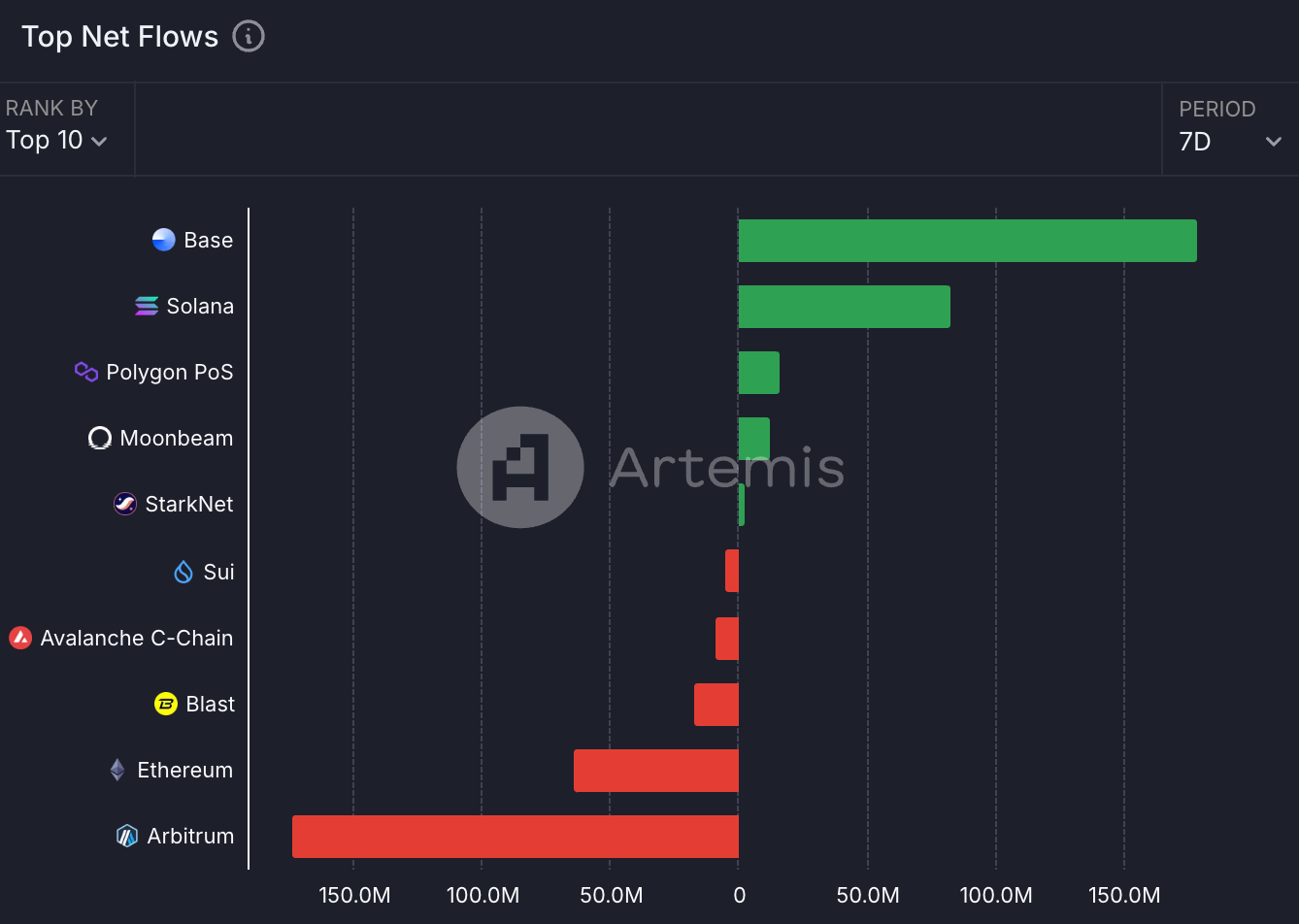Click the Avalanche C-Chain label
The image size is (1299, 924).
click(x=137, y=638)
